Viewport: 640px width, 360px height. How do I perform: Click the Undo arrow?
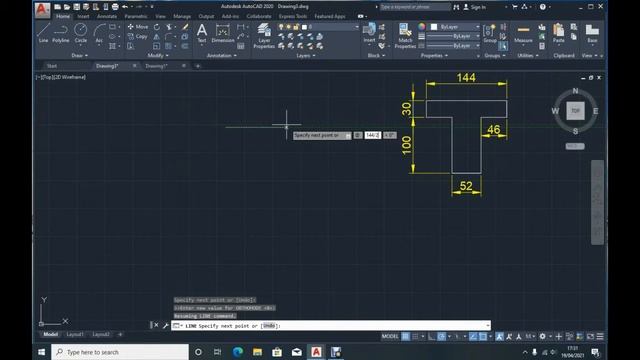coord(125,7)
